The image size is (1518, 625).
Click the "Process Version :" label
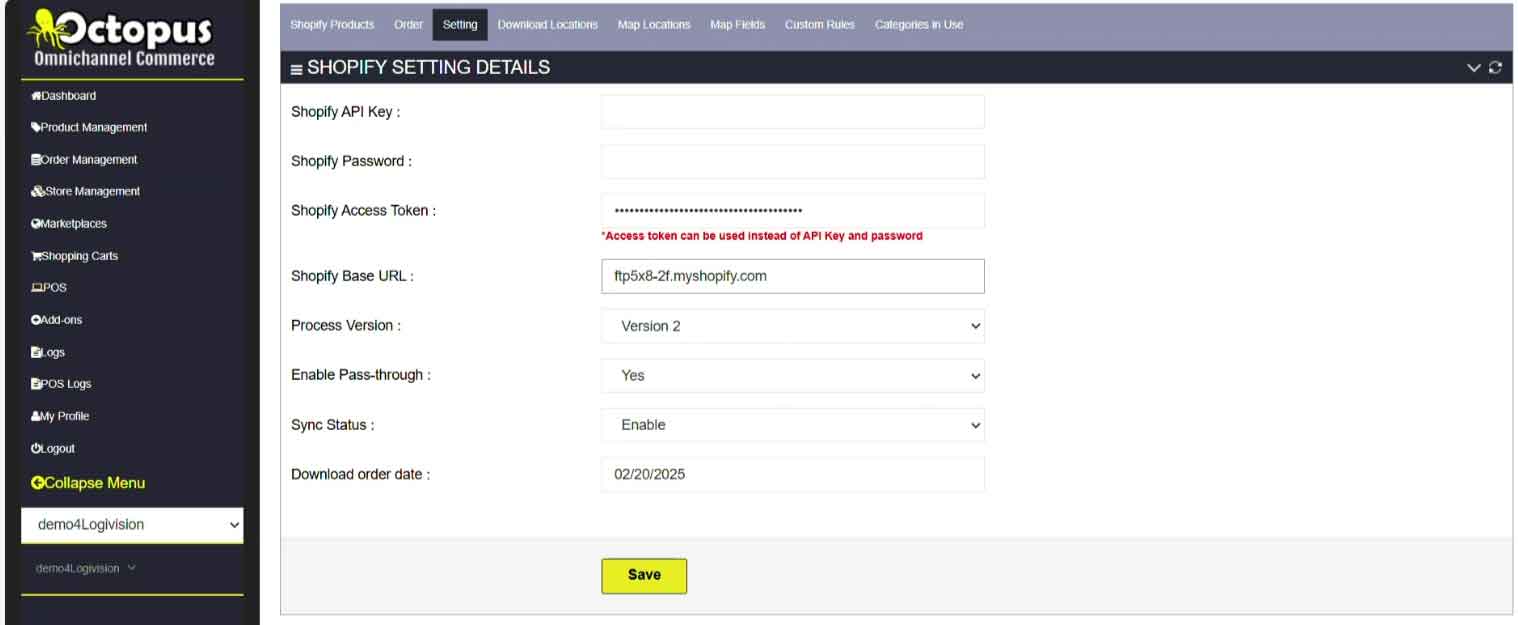tap(345, 326)
